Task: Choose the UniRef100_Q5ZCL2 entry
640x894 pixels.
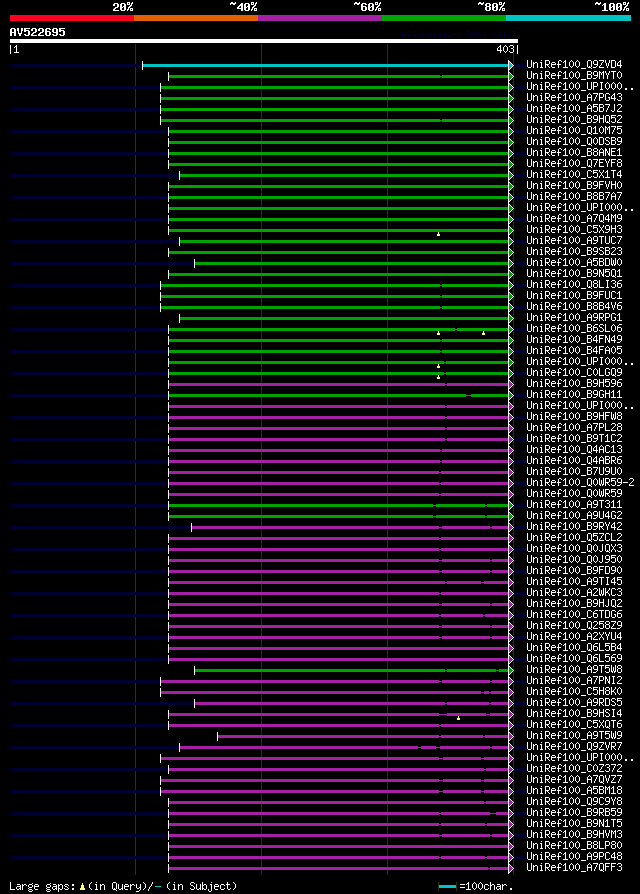Action: coord(574,538)
